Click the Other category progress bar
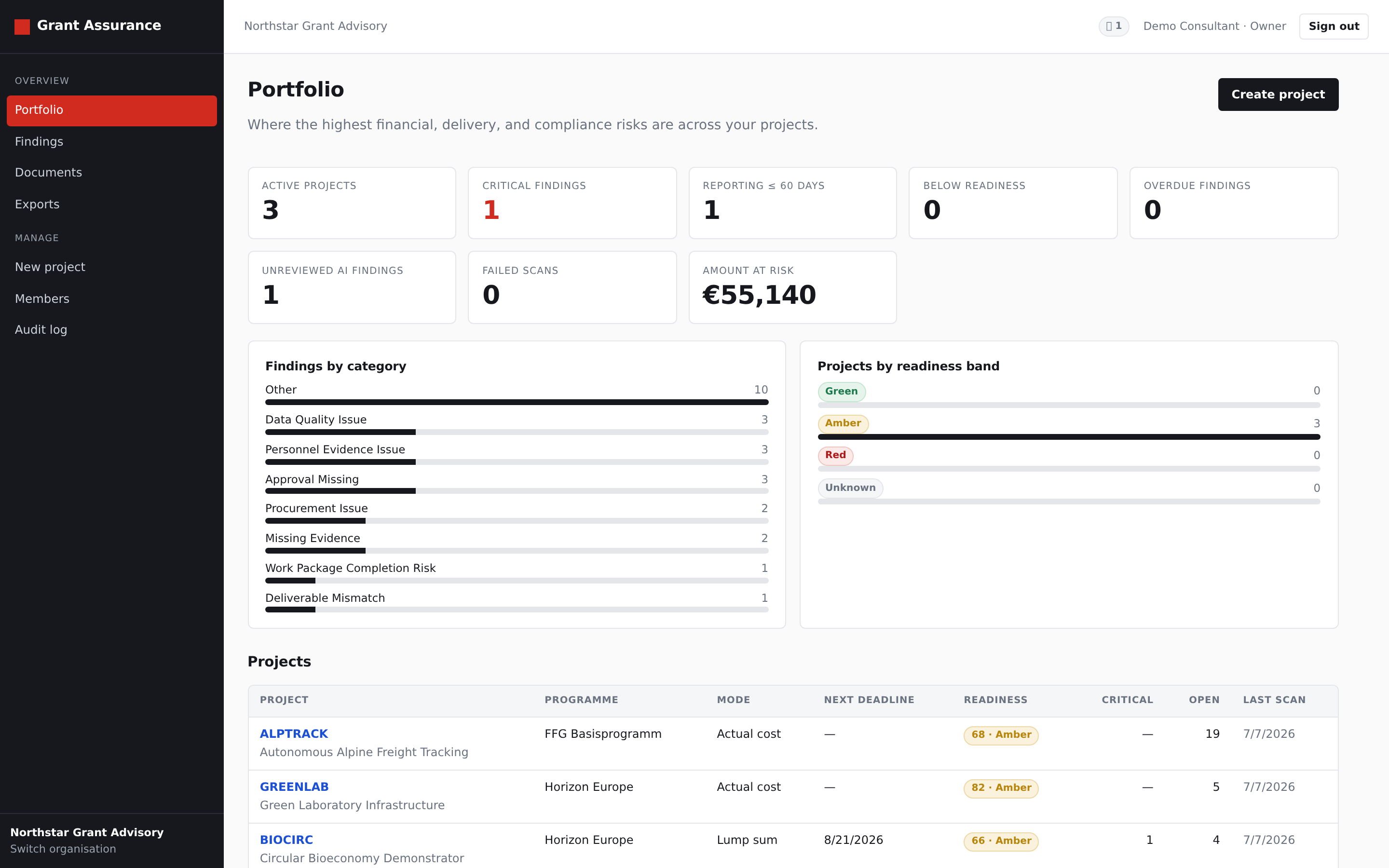Image resolution: width=1389 pixels, height=868 pixels. [x=517, y=403]
